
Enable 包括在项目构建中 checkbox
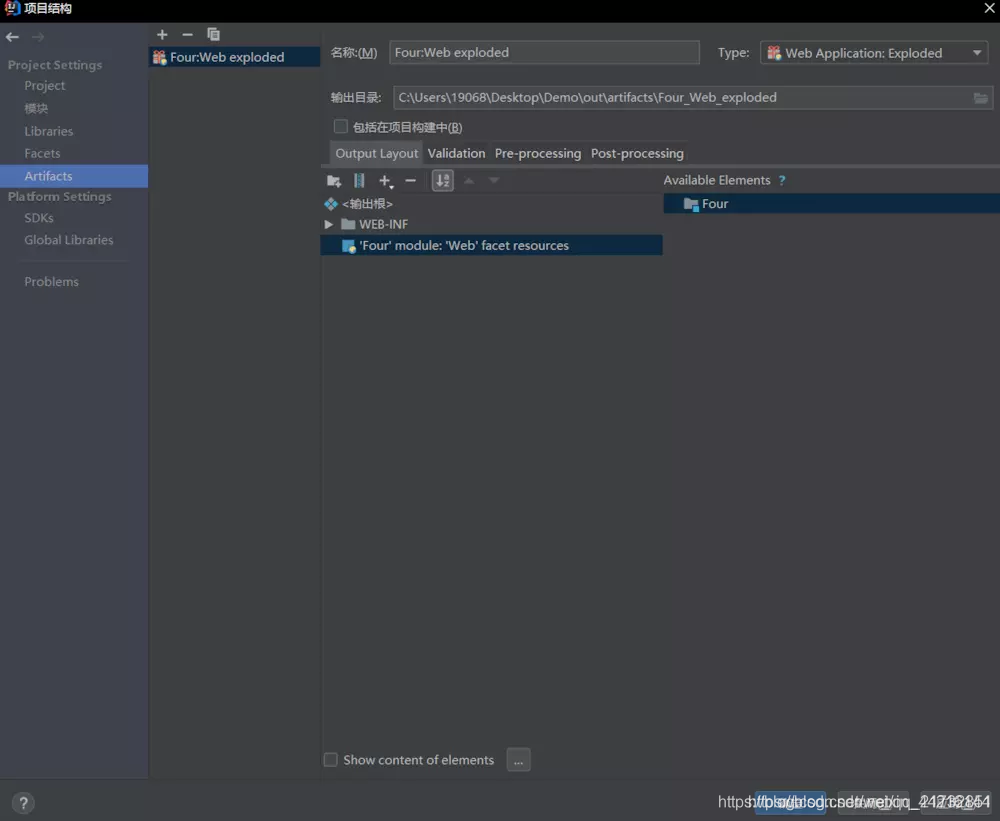pyautogui.click(x=341, y=126)
